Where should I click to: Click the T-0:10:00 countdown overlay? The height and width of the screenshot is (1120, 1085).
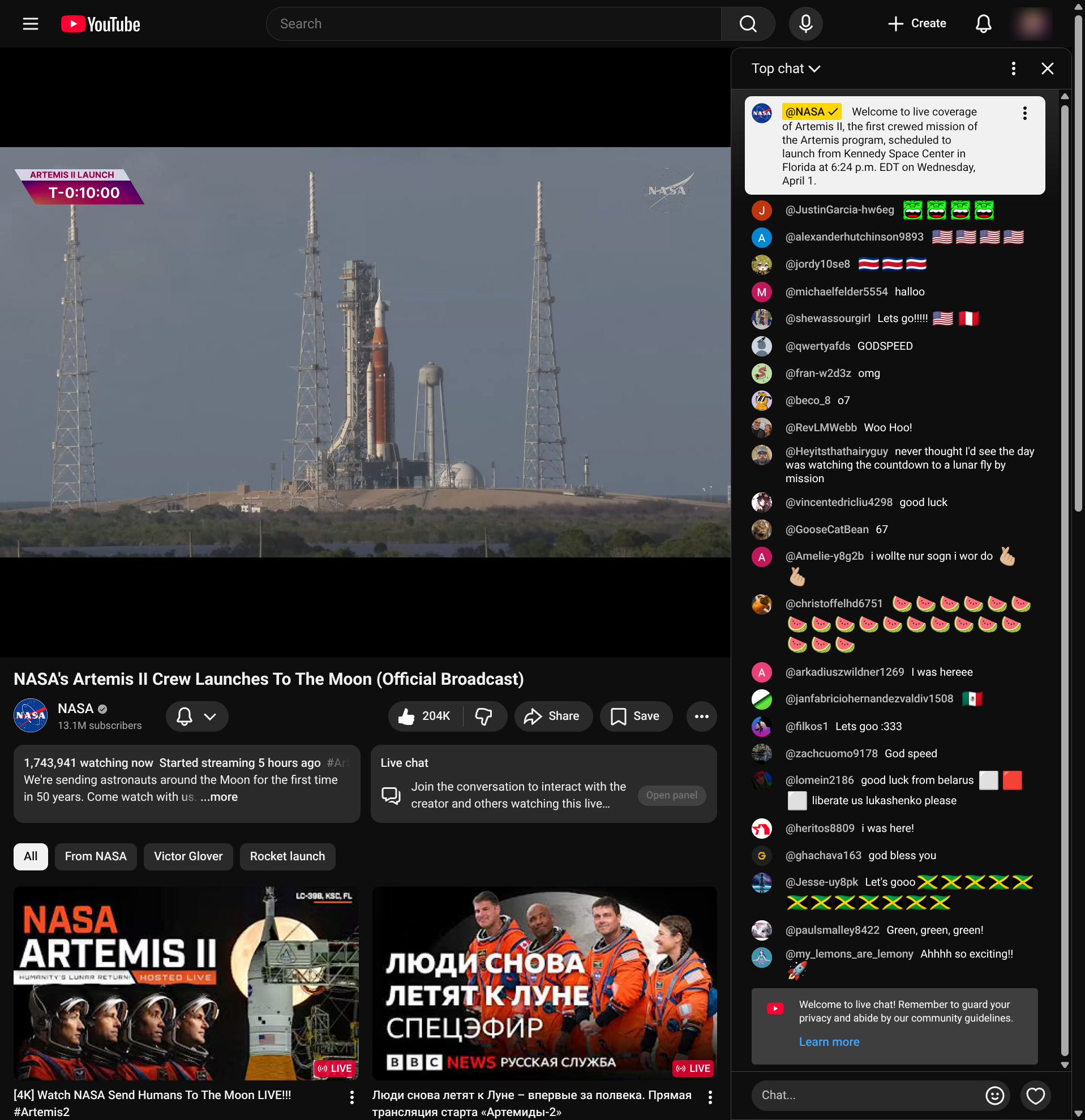coord(79,187)
